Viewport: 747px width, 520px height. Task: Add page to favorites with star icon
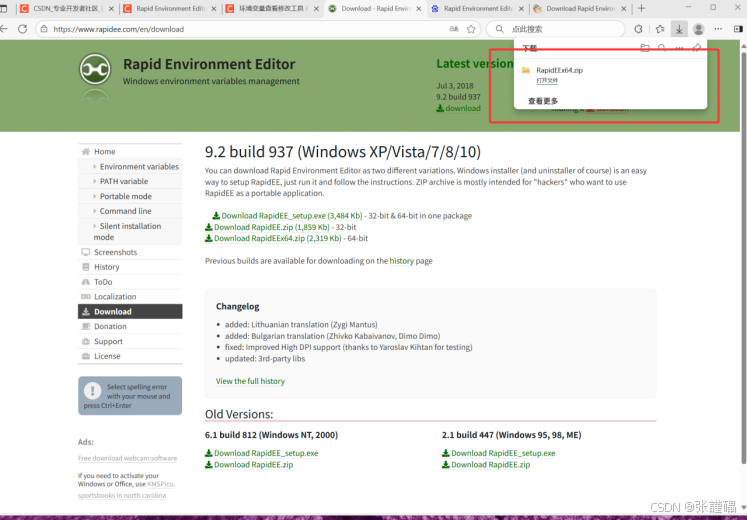click(471, 29)
